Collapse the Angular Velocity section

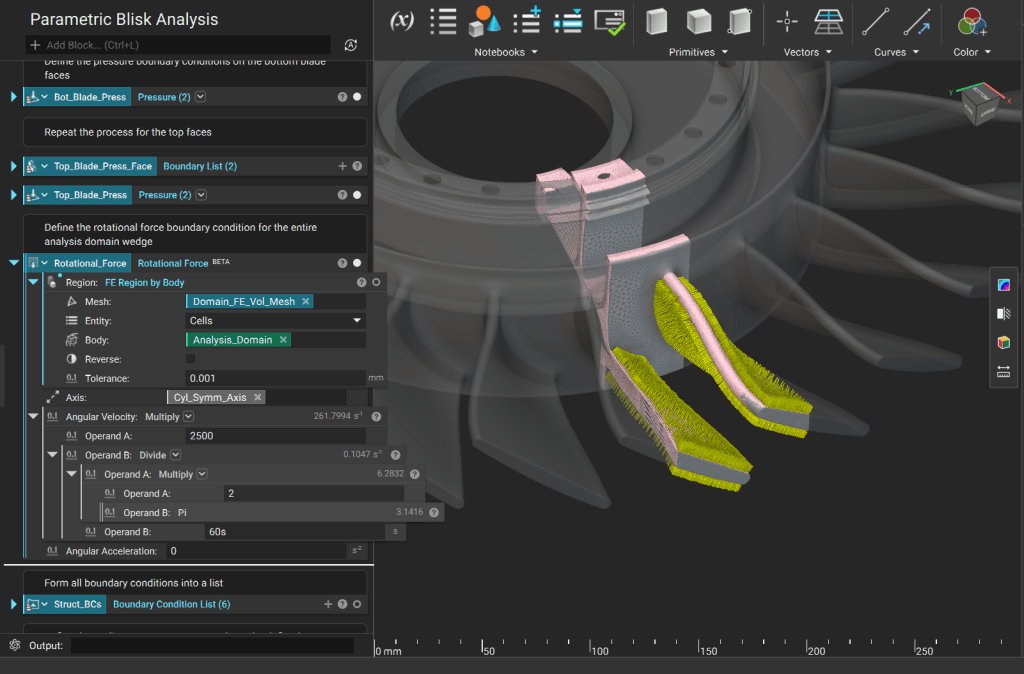33,416
